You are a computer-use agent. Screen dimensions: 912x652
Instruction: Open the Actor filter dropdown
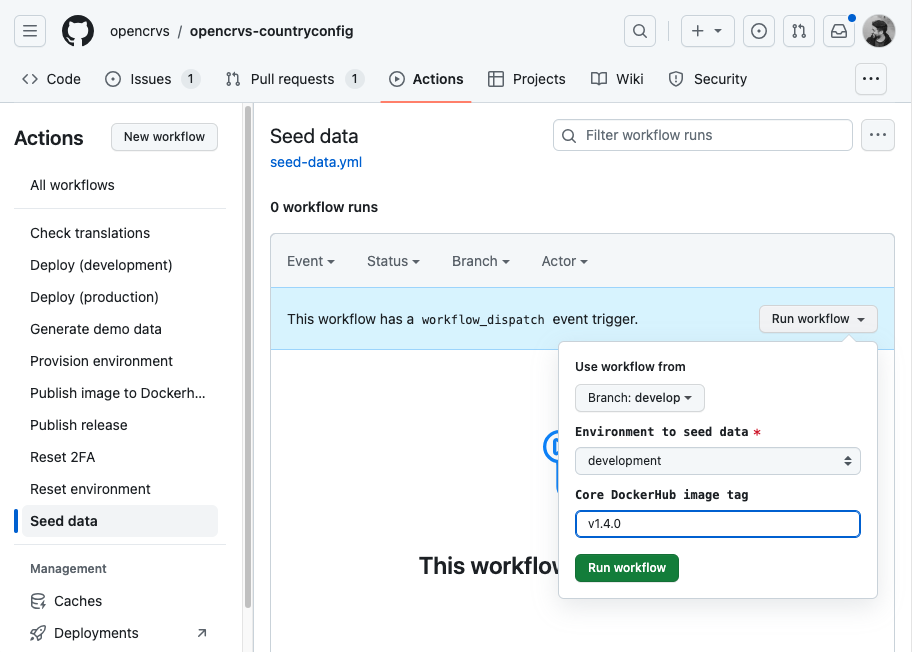(x=564, y=261)
